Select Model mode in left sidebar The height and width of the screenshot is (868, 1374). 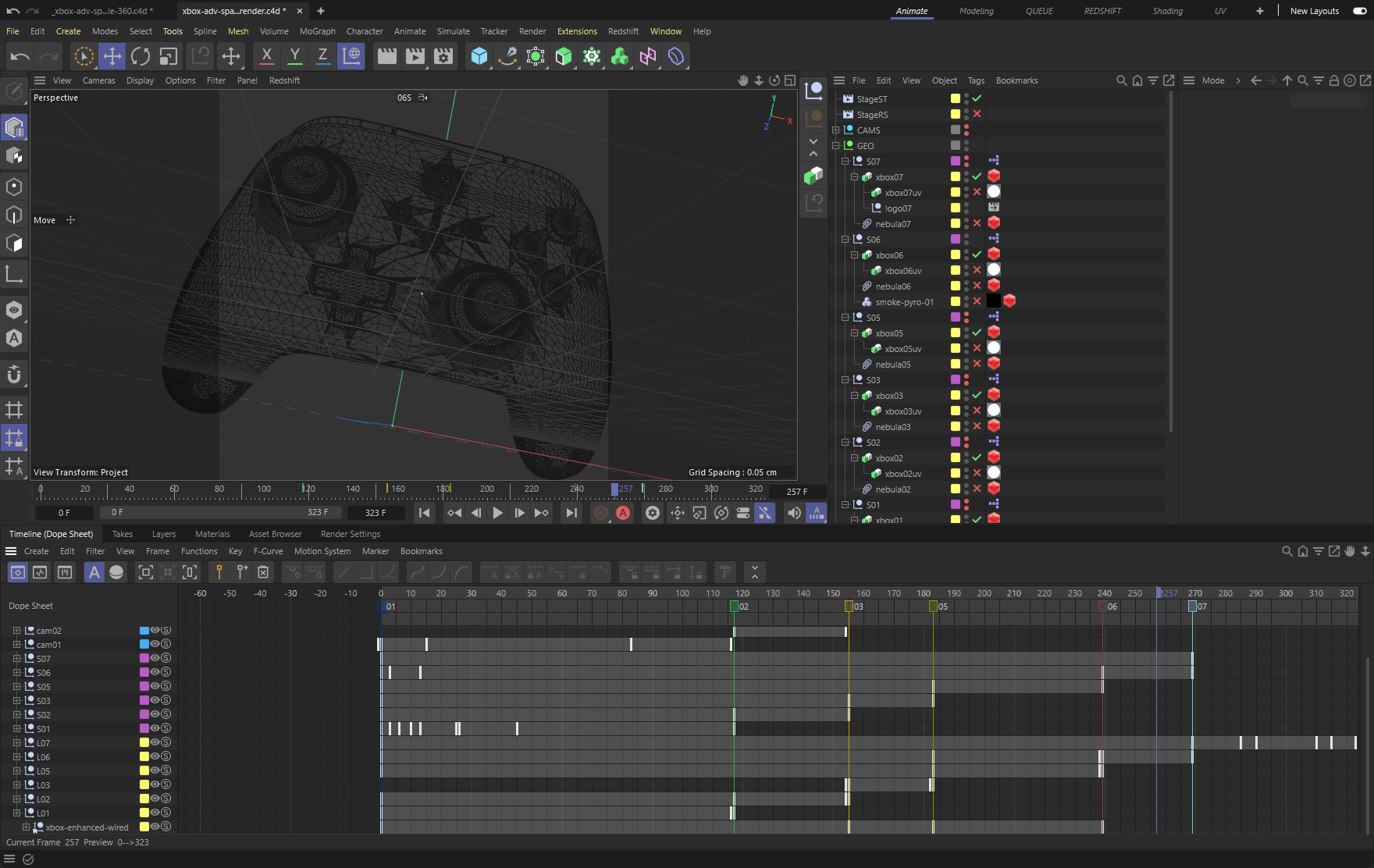[x=14, y=127]
